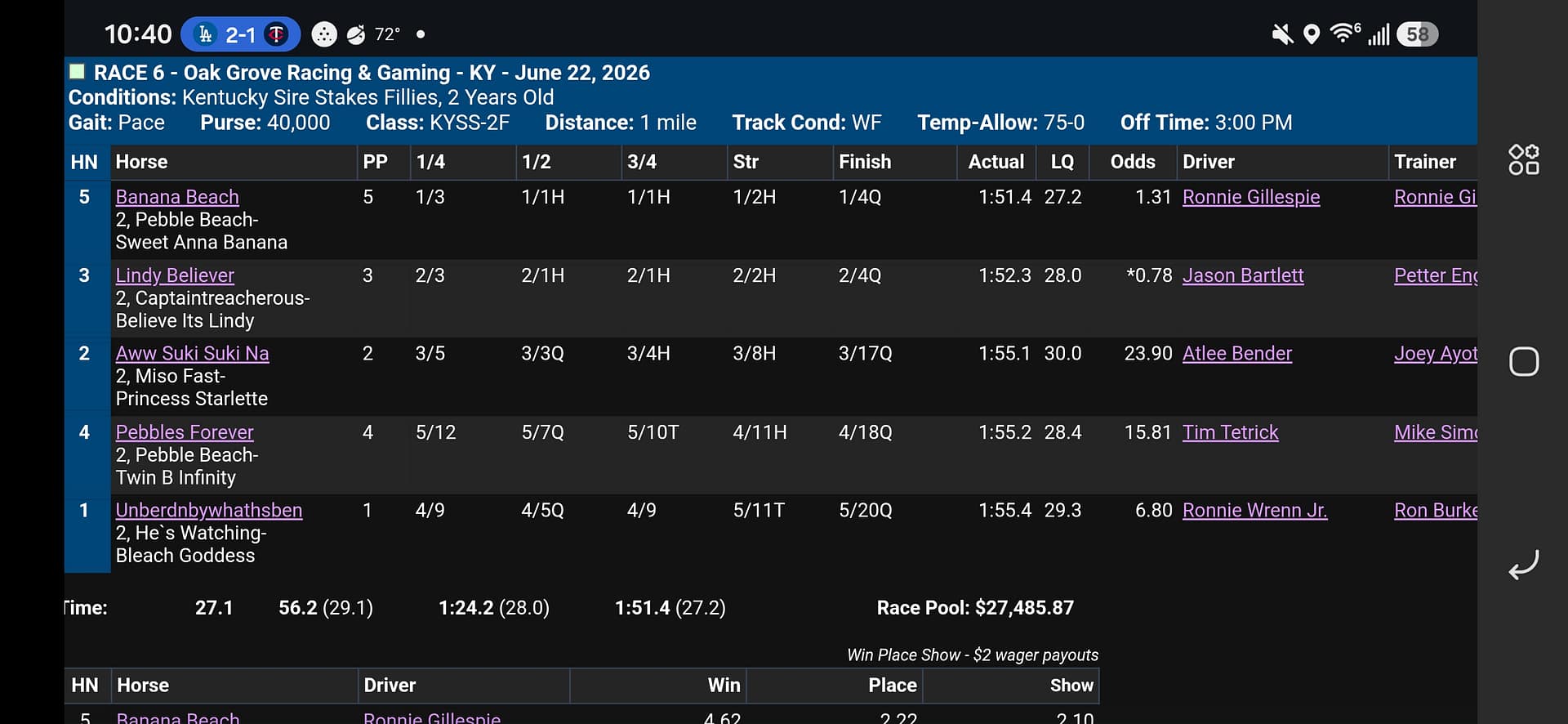Image resolution: width=1568 pixels, height=724 pixels.
Task: Tap the back navigation arrow
Action: tap(1524, 565)
